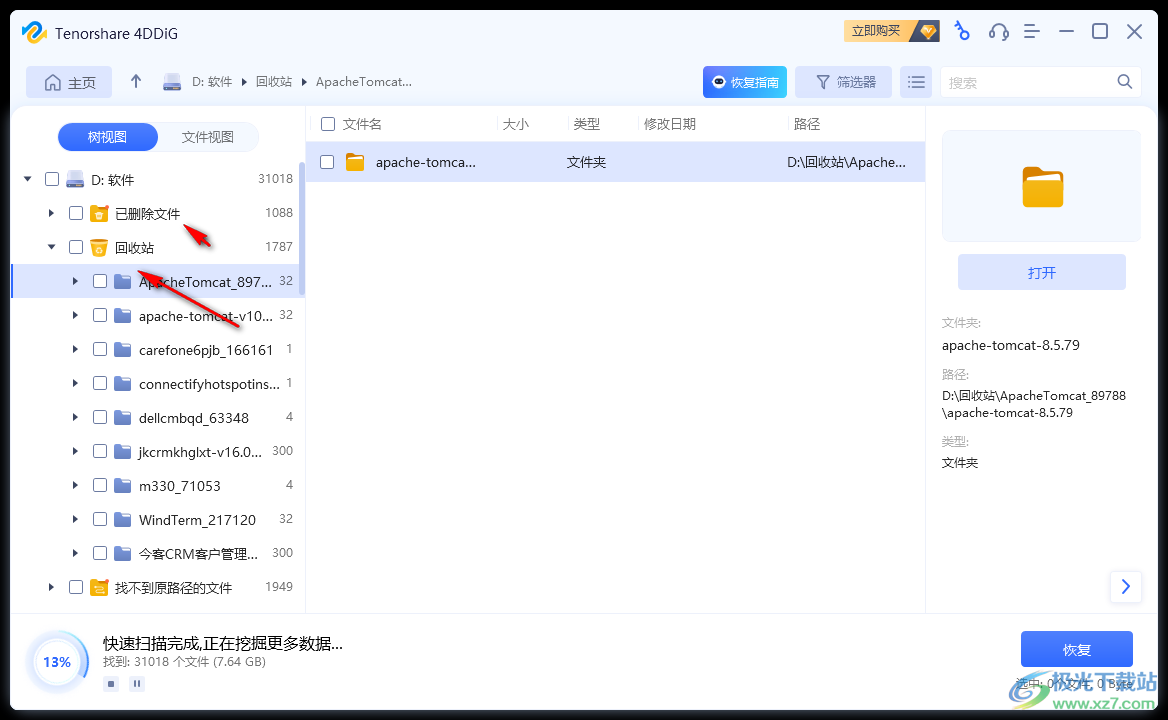Collapse the 回收站 tree node

coord(51,247)
